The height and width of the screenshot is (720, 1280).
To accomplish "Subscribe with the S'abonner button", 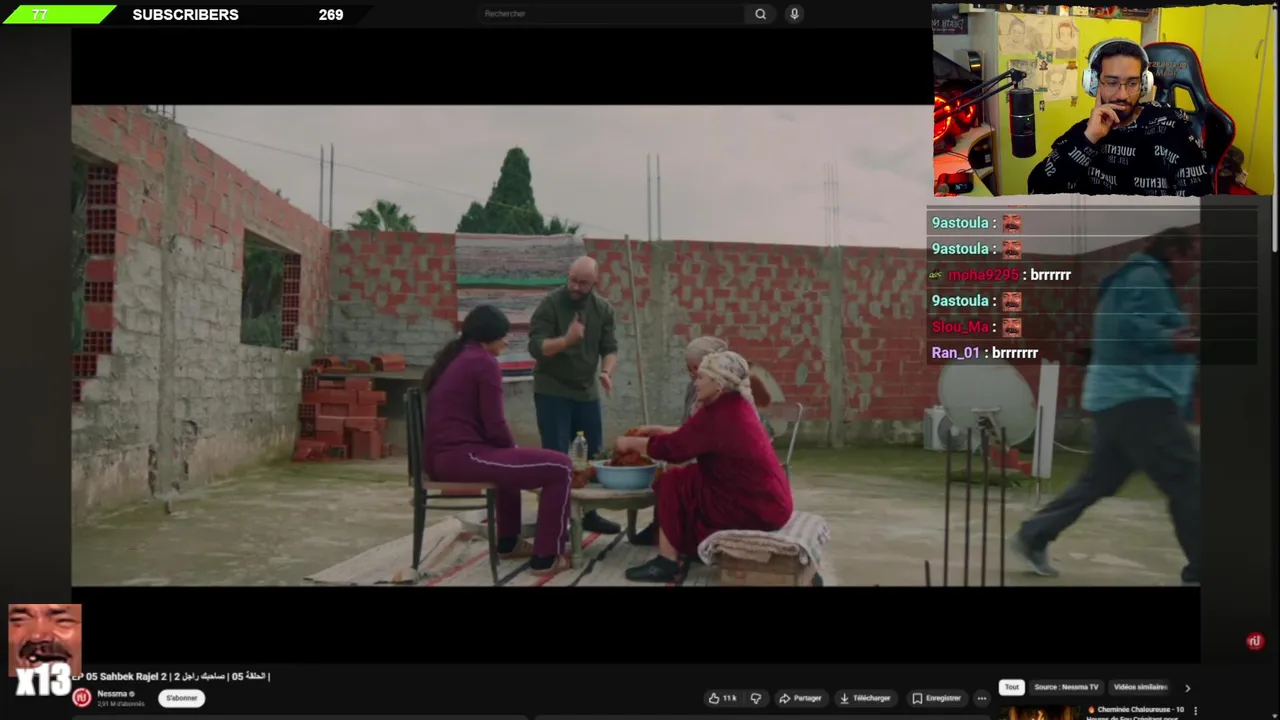I will pos(181,698).
